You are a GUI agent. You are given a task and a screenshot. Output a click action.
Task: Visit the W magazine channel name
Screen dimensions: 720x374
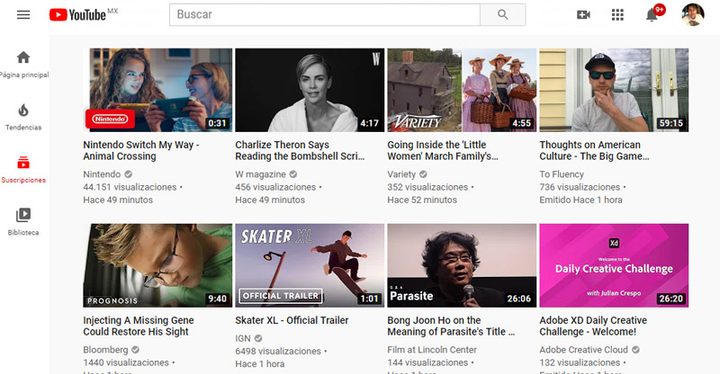click(x=260, y=174)
